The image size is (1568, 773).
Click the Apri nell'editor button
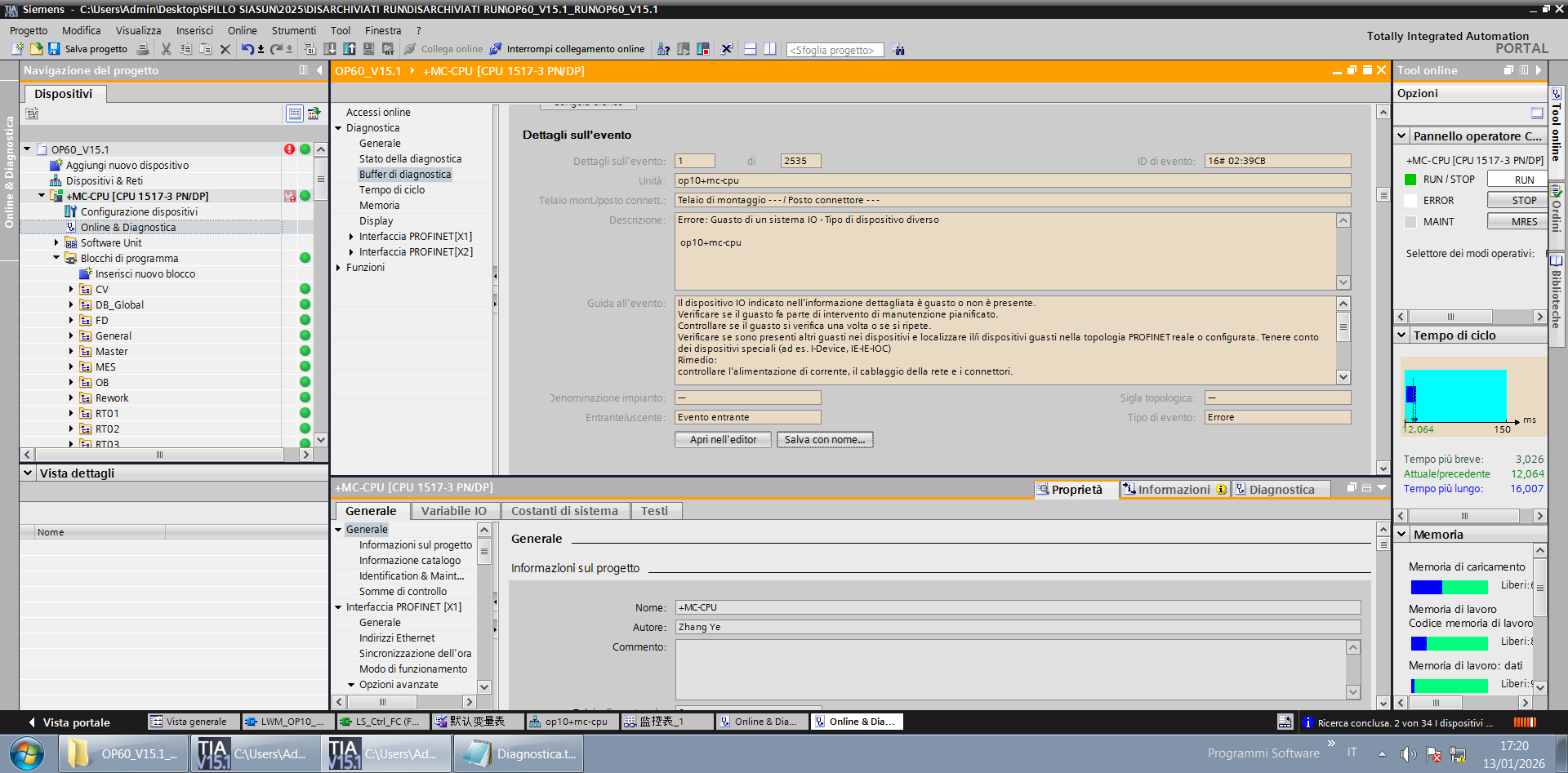[723, 440]
